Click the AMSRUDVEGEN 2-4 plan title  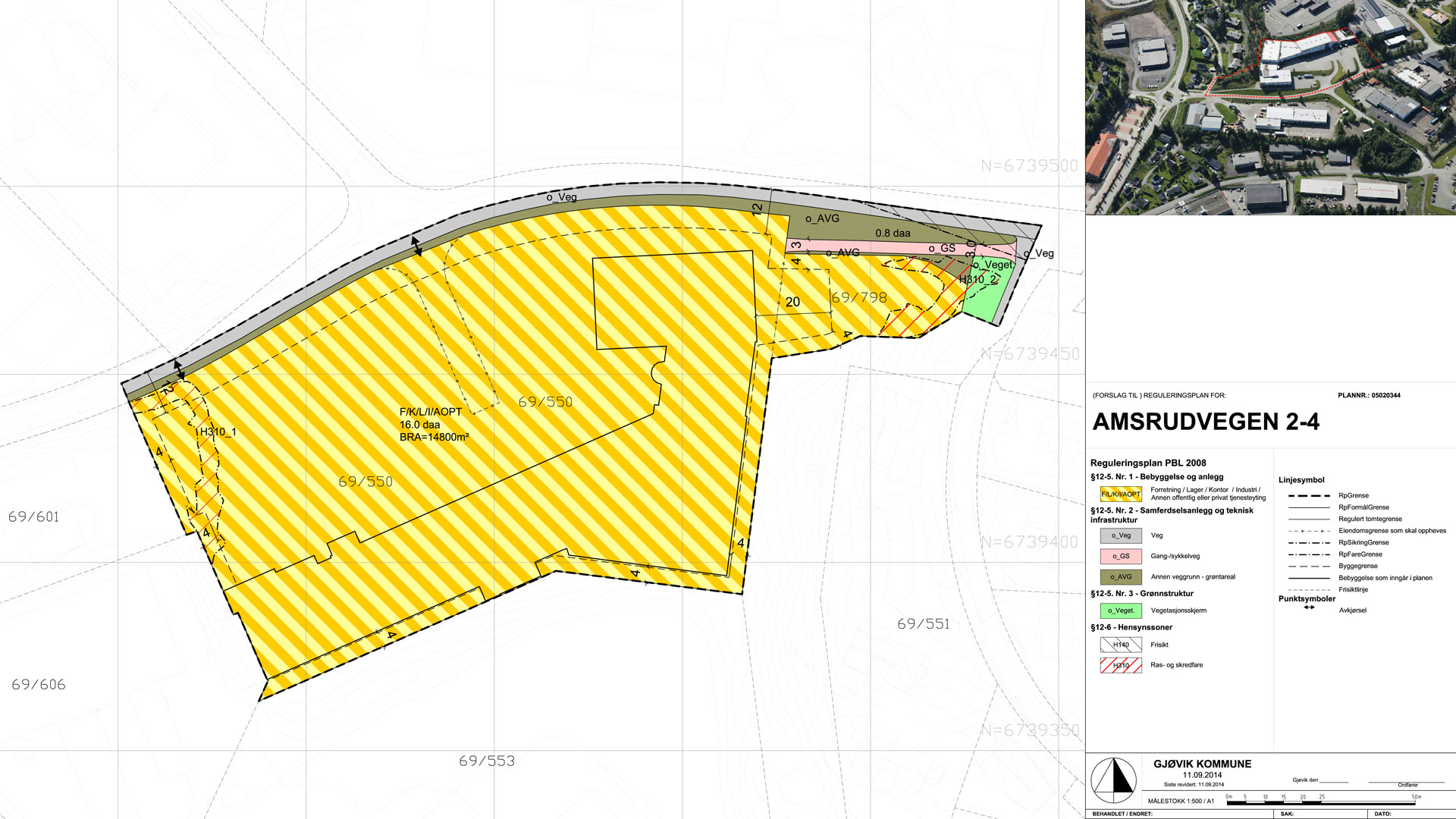[1206, 422]
